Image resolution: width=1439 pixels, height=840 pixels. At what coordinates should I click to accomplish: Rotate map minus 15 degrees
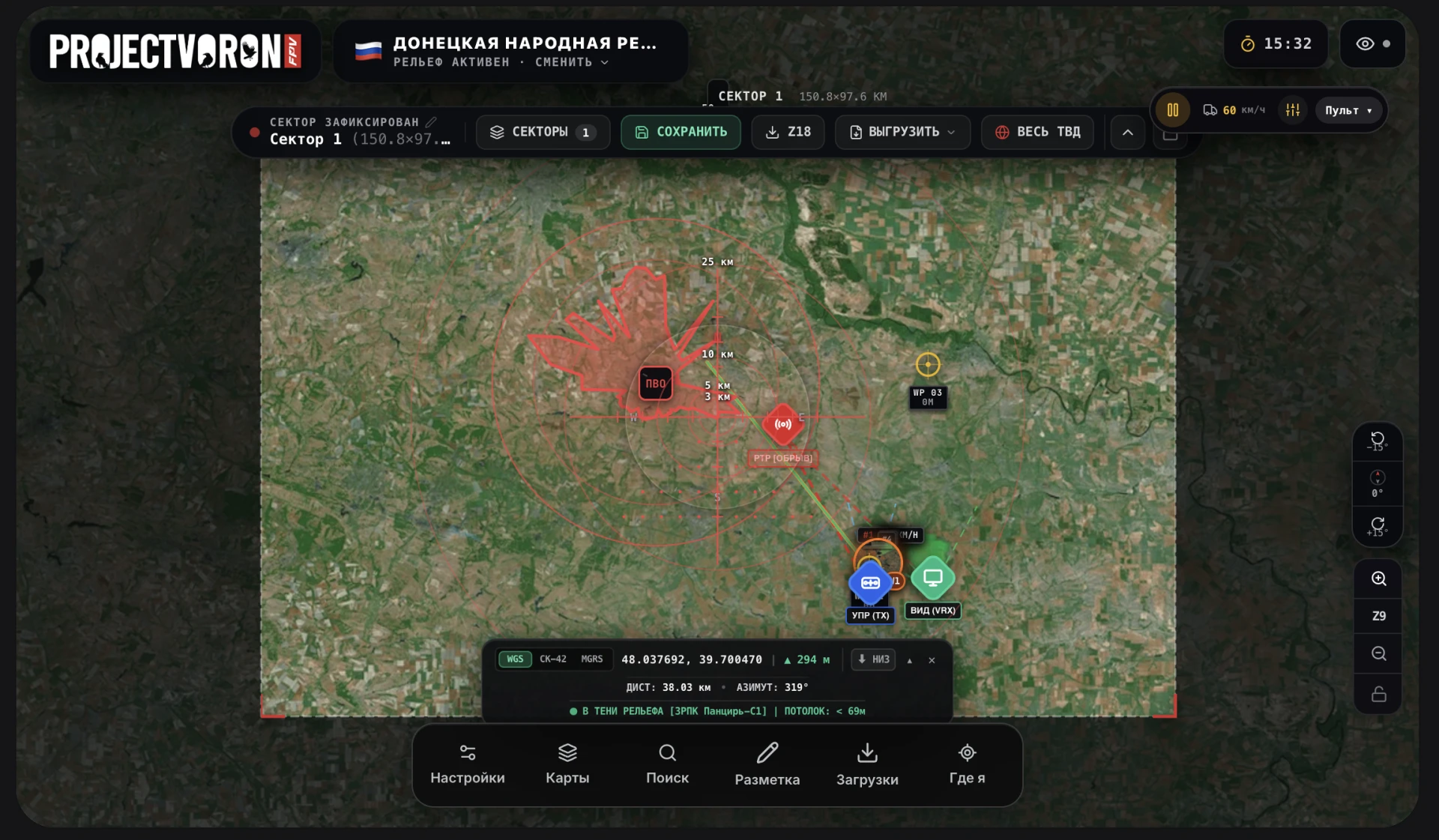click(x=1378, y=441)
